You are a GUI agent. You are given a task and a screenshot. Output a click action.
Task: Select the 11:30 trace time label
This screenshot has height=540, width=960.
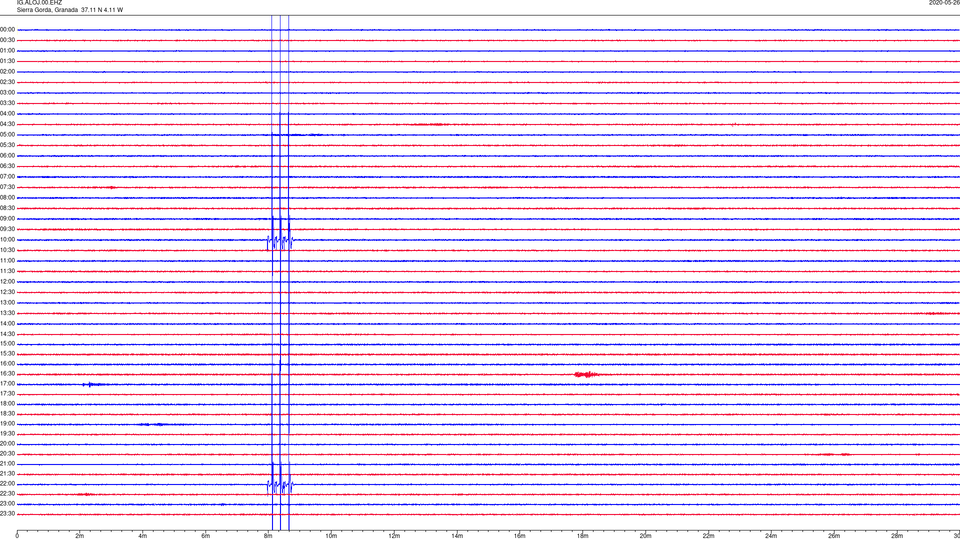7,271
